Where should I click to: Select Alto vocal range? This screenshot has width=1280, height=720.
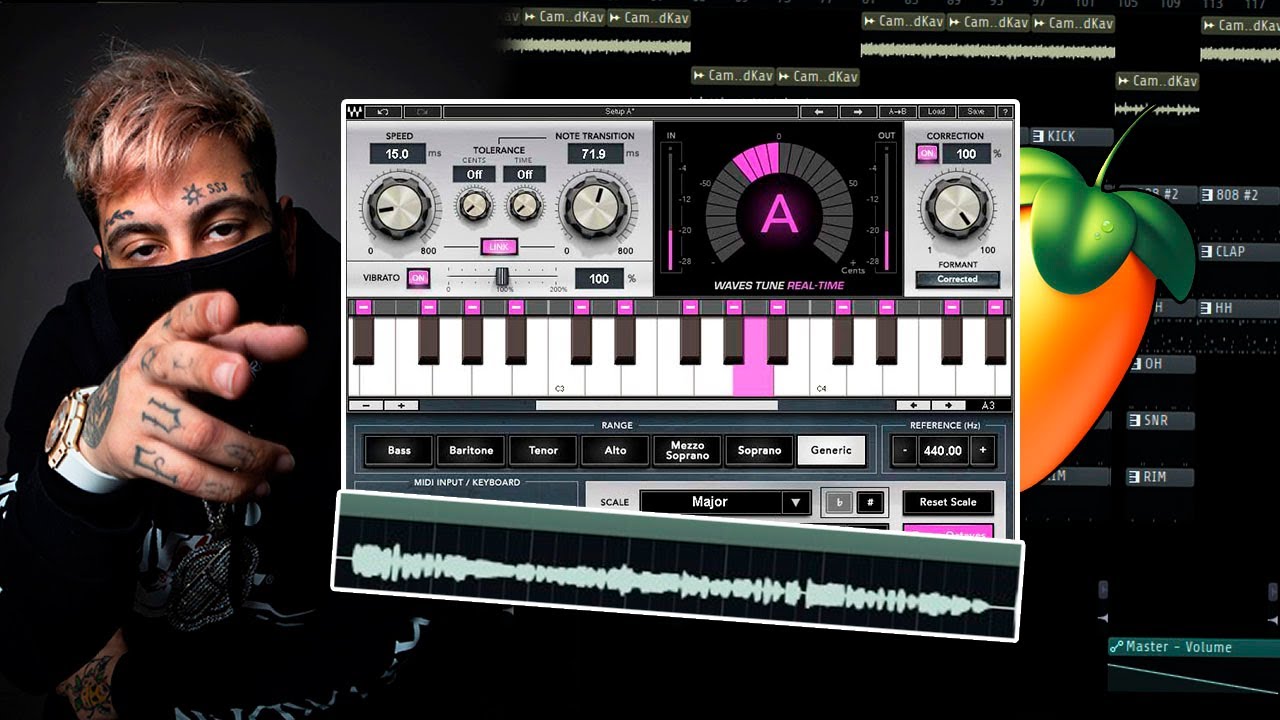tap(615, 451)
